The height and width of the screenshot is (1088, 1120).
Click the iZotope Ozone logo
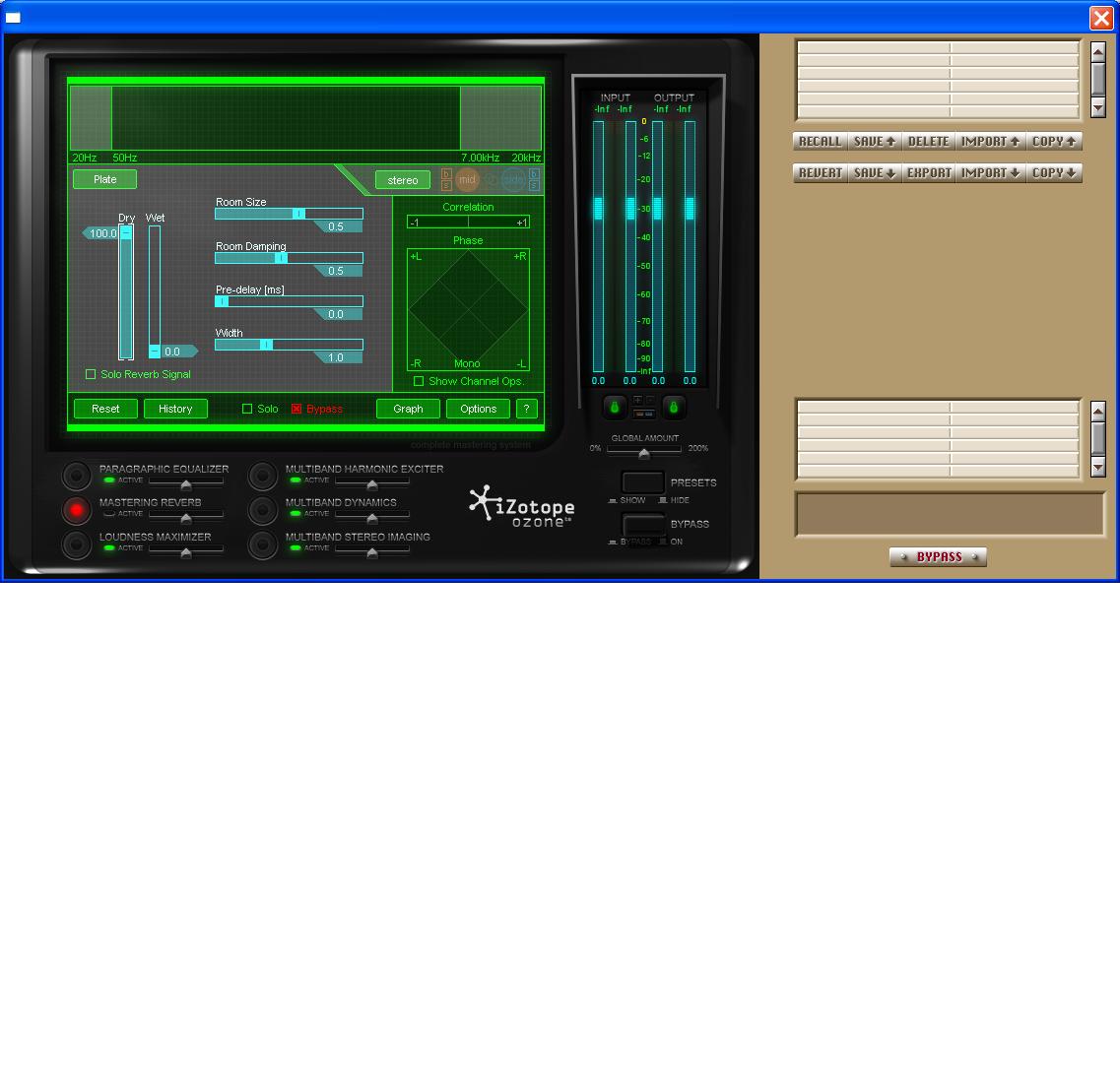tap(522, 508)
